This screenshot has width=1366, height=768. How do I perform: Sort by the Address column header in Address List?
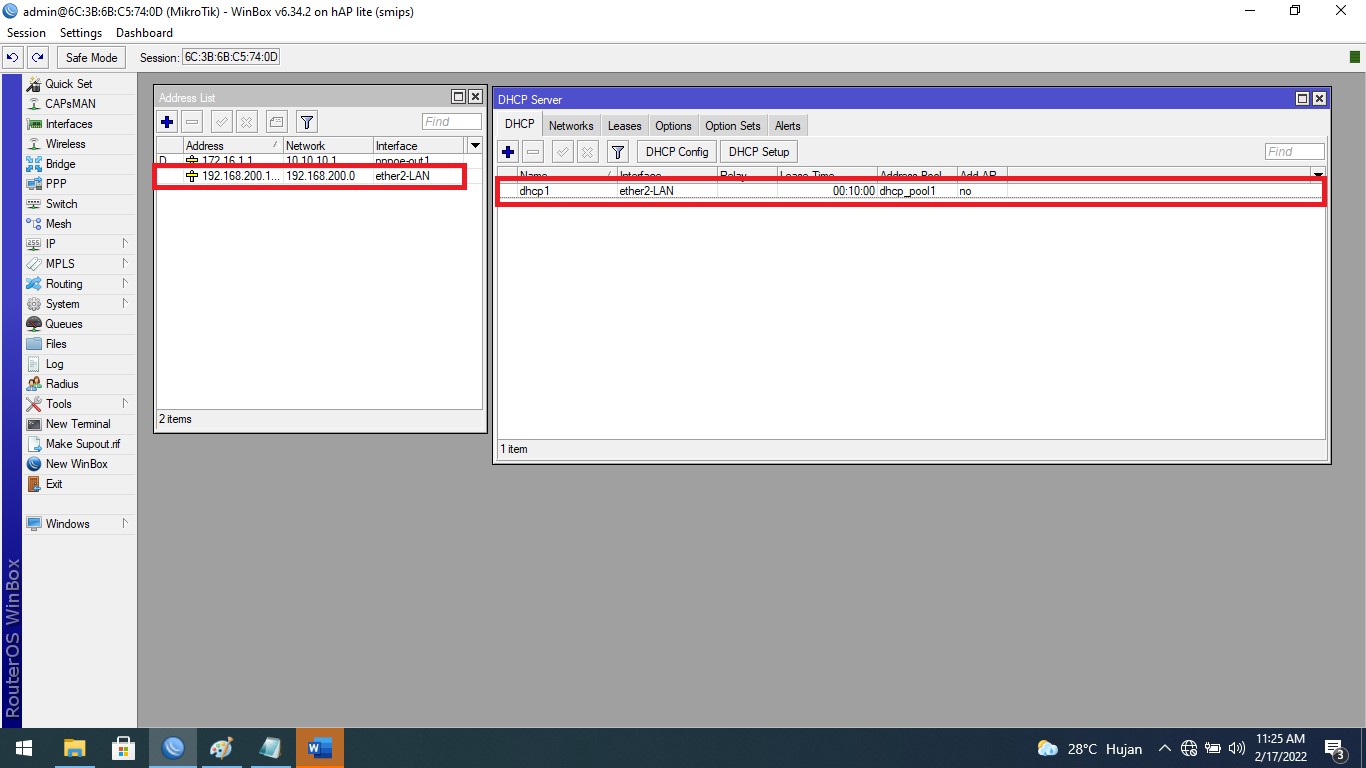click(x=233, y=146)
